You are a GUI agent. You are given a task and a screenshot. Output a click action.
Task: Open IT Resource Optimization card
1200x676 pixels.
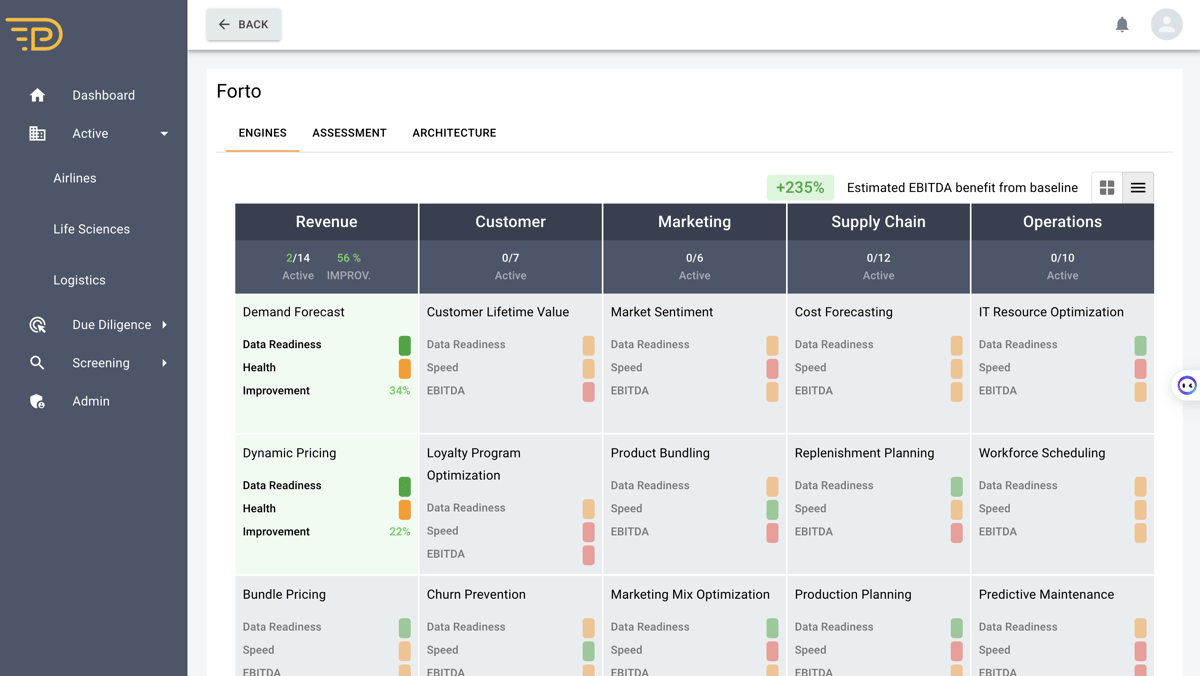coord(1063,363)
